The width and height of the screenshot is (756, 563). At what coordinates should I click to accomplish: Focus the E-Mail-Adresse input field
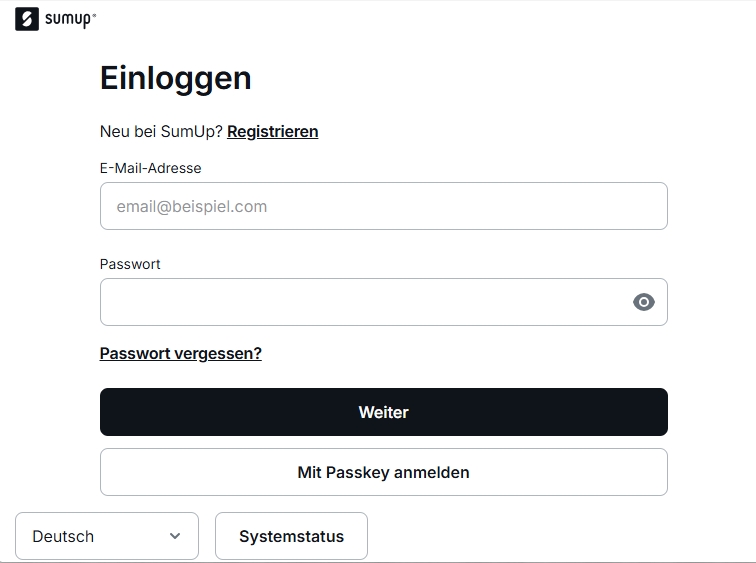pyautogui.click(x=384, y=206)
